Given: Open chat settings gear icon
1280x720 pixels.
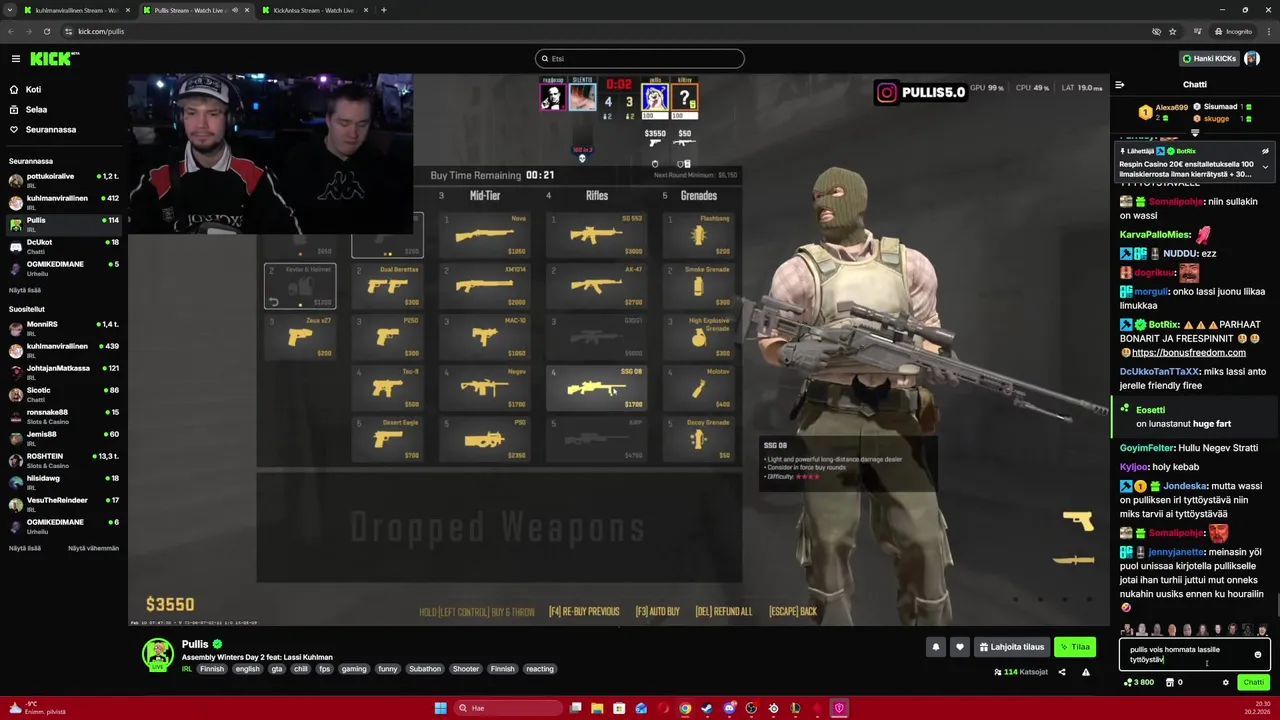Looking at the screenshot, I should 1225,683.
